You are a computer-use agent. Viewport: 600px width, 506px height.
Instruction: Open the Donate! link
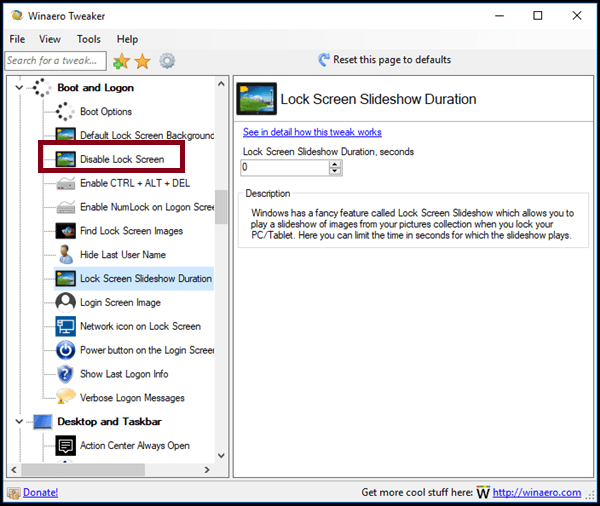(41, 492)
